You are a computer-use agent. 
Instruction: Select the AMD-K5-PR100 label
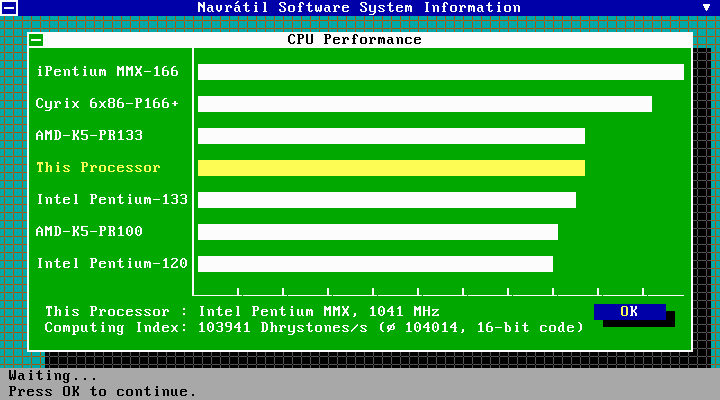click(89, 231)
